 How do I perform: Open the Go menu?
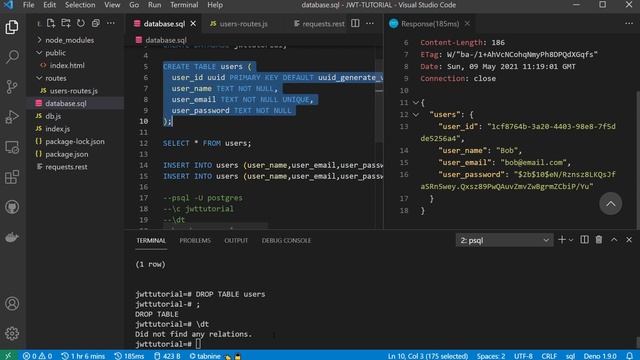(x=134, y=5)
